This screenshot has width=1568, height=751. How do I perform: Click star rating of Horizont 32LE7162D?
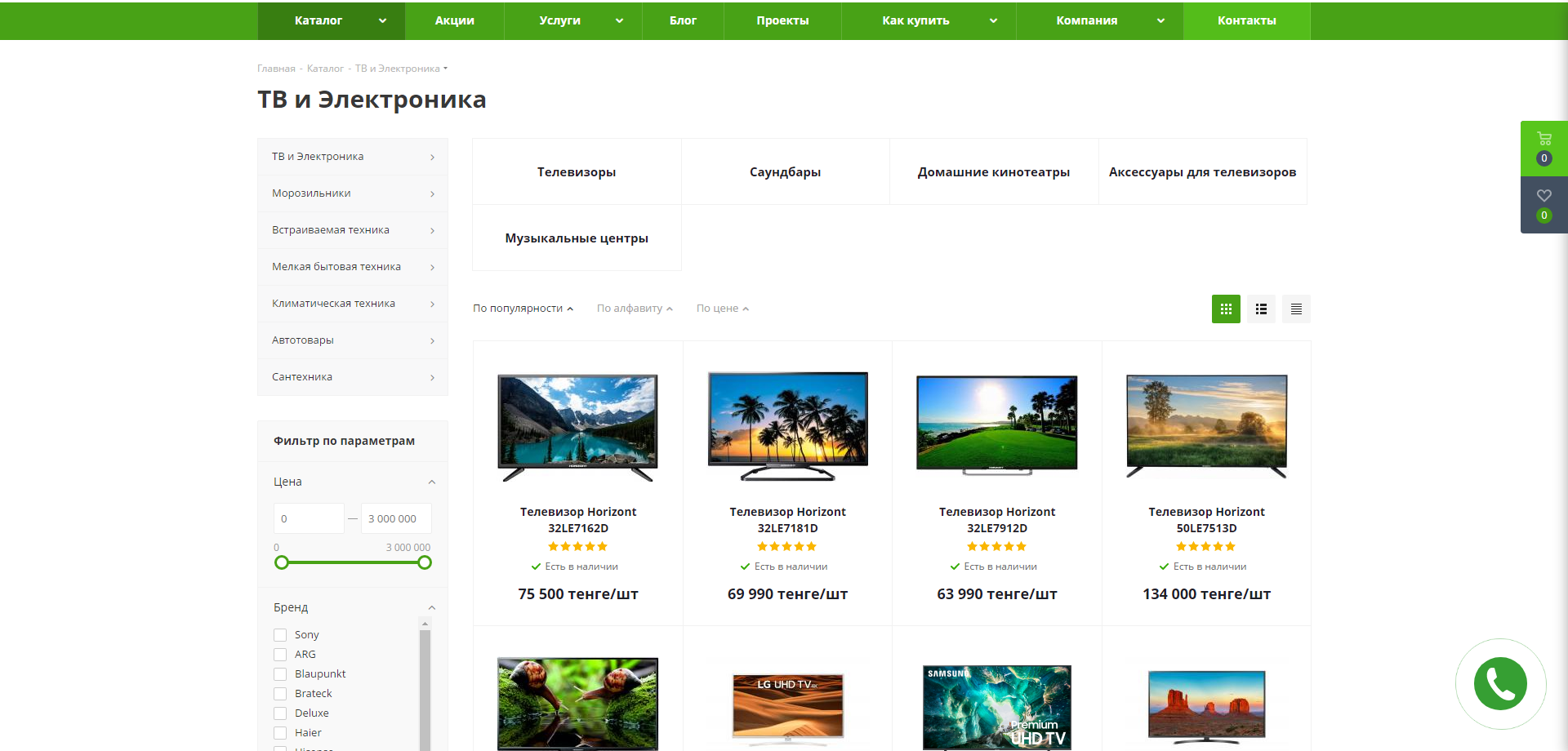tap(577, 547)
